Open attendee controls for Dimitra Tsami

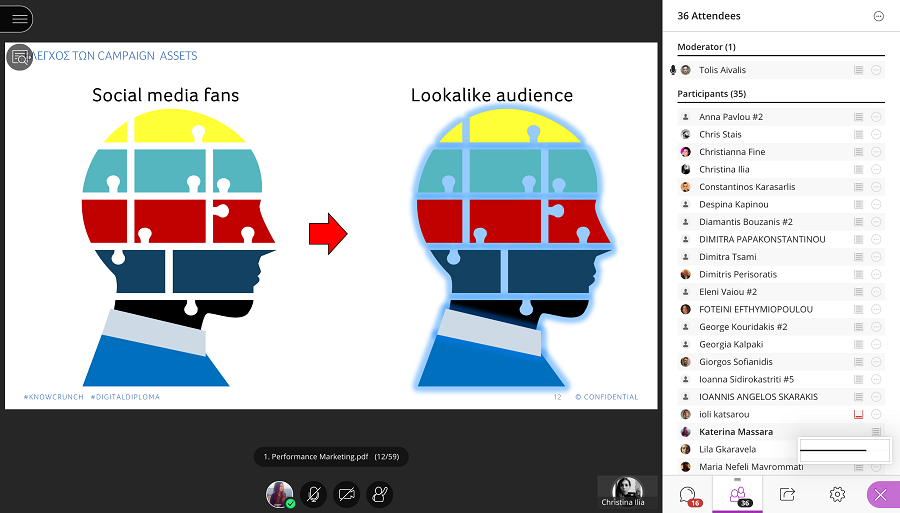point(876,257)
